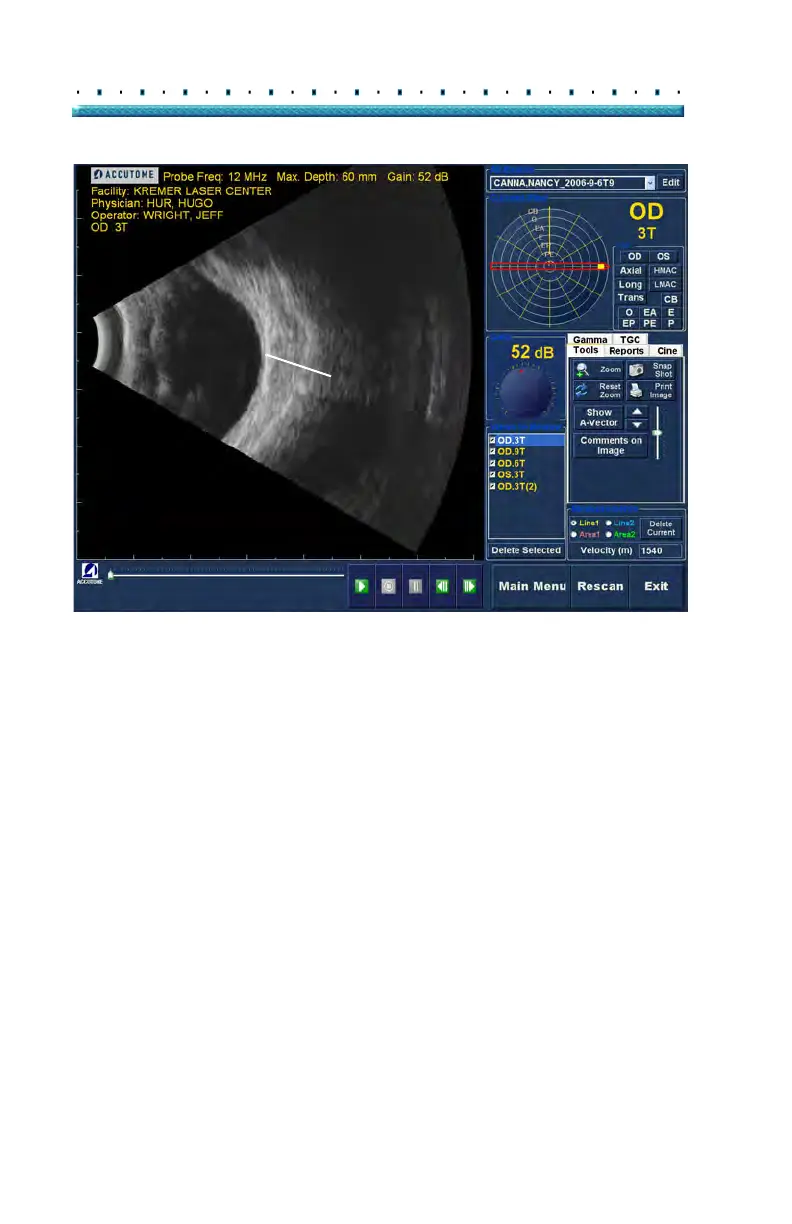Pause the cine playback

415,587
